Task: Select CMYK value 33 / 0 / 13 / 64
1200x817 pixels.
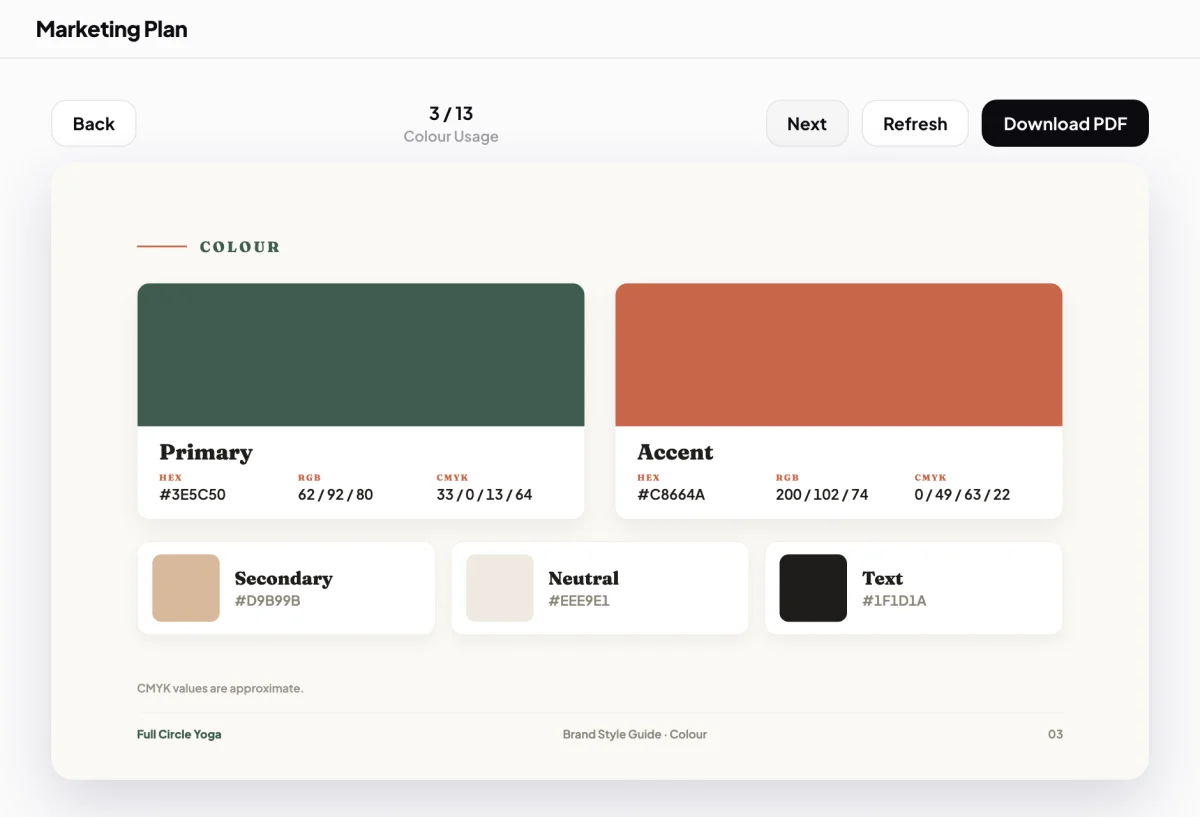Action: click(x=484, y=494)
